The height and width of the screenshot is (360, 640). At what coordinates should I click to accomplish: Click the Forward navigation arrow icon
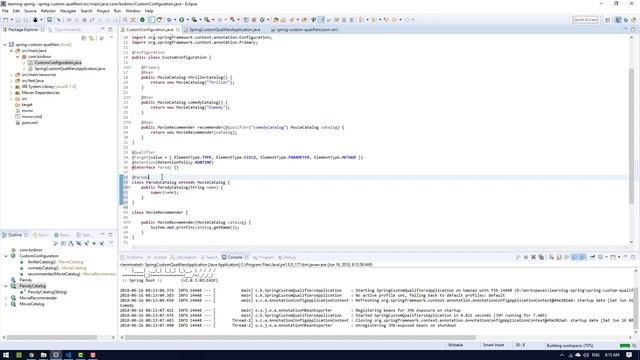tap(407, 20)
